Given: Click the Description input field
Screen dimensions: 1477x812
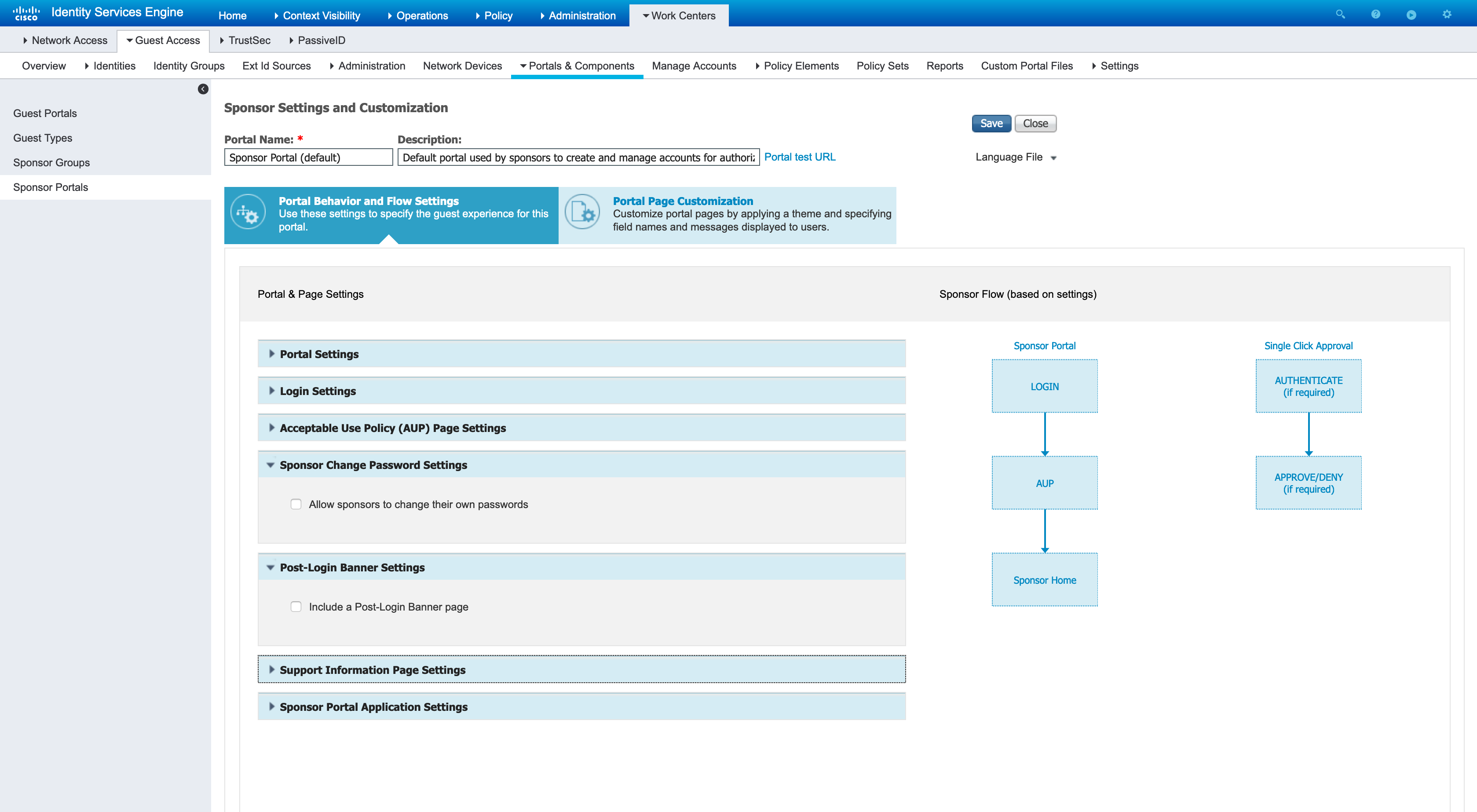Looking at the screenshot, I should (578, 157).
